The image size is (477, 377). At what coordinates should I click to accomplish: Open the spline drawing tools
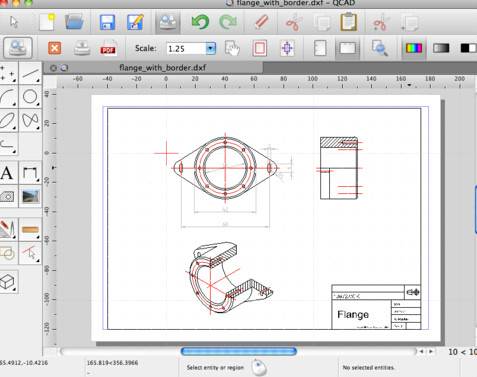pyautogui.click(x=30, y=120)
